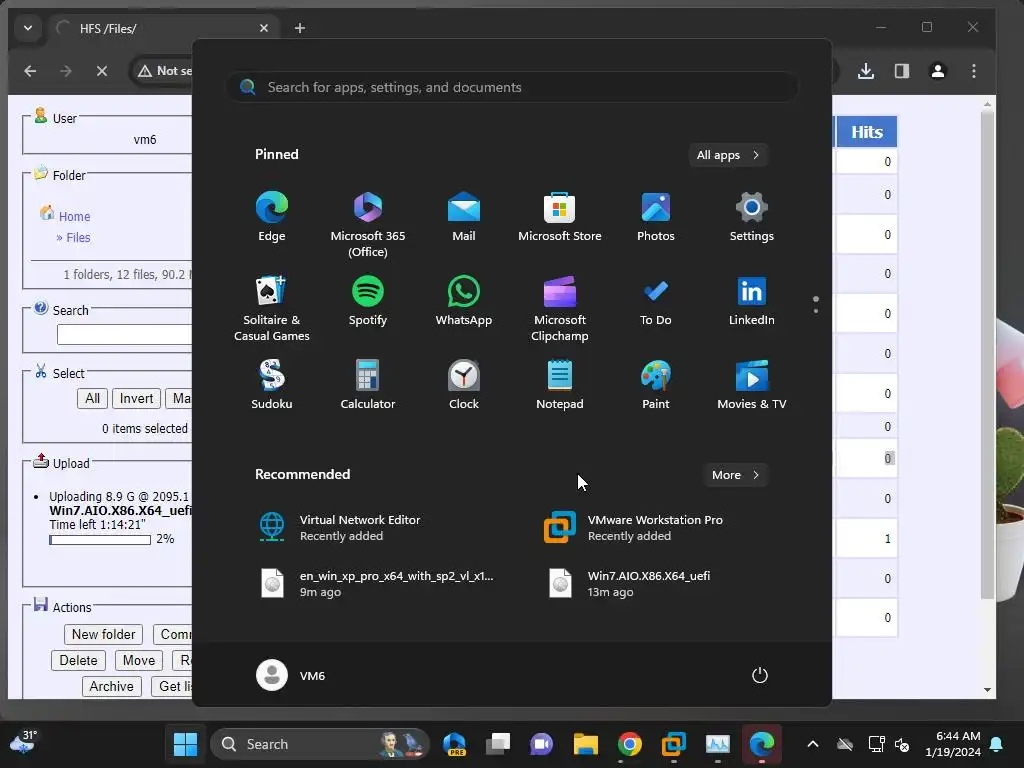Click Windows Start button on taskbar
This screenshot has width=1024, height=768.
click(x=185, y=744)
